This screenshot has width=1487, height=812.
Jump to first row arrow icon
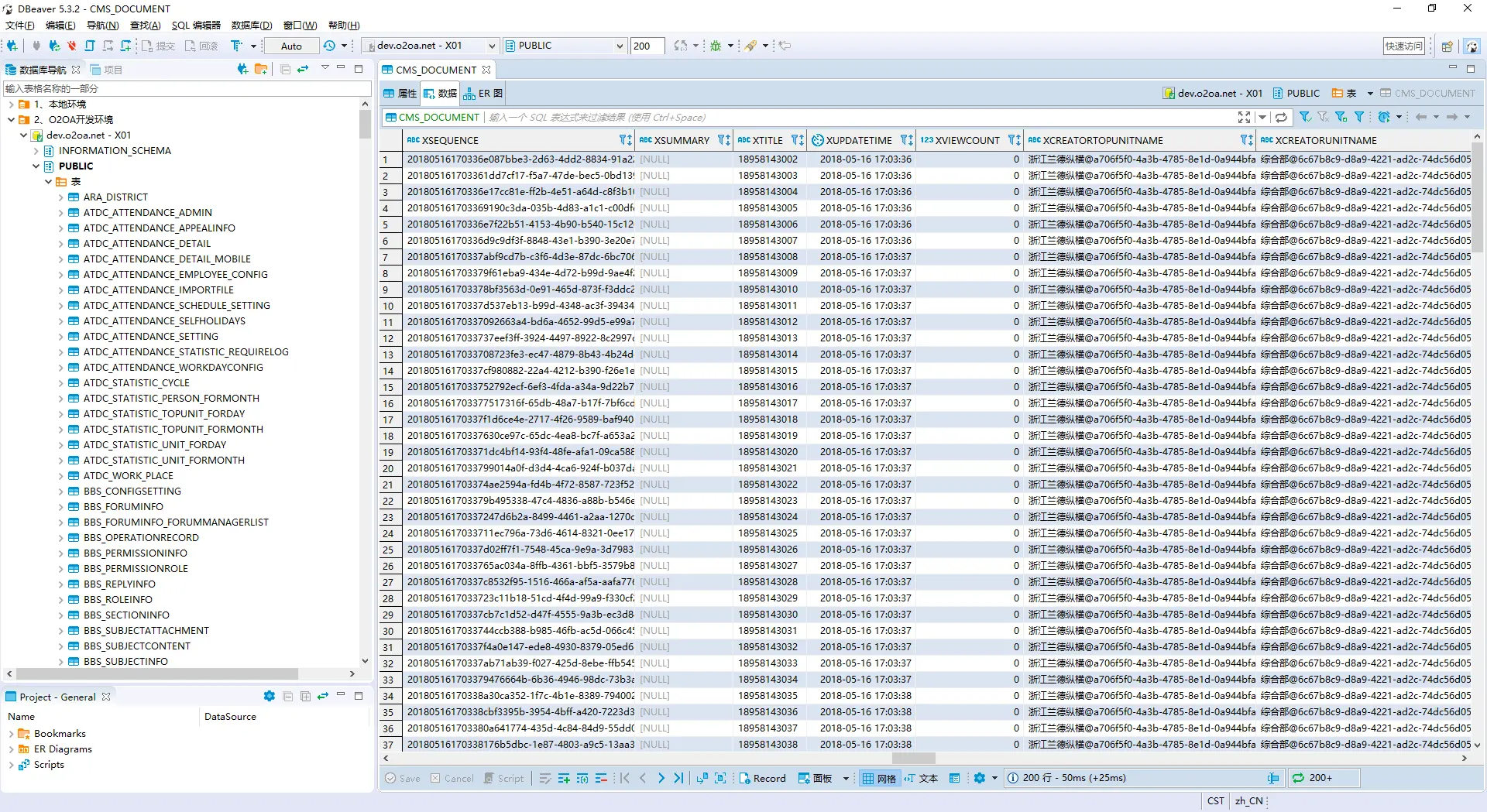coord(625,778)
